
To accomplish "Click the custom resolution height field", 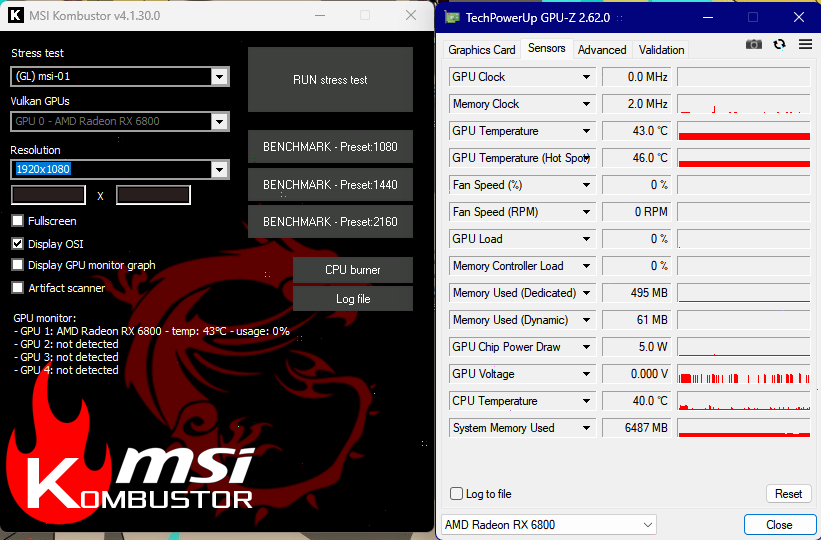I will (x=153, y=195).
